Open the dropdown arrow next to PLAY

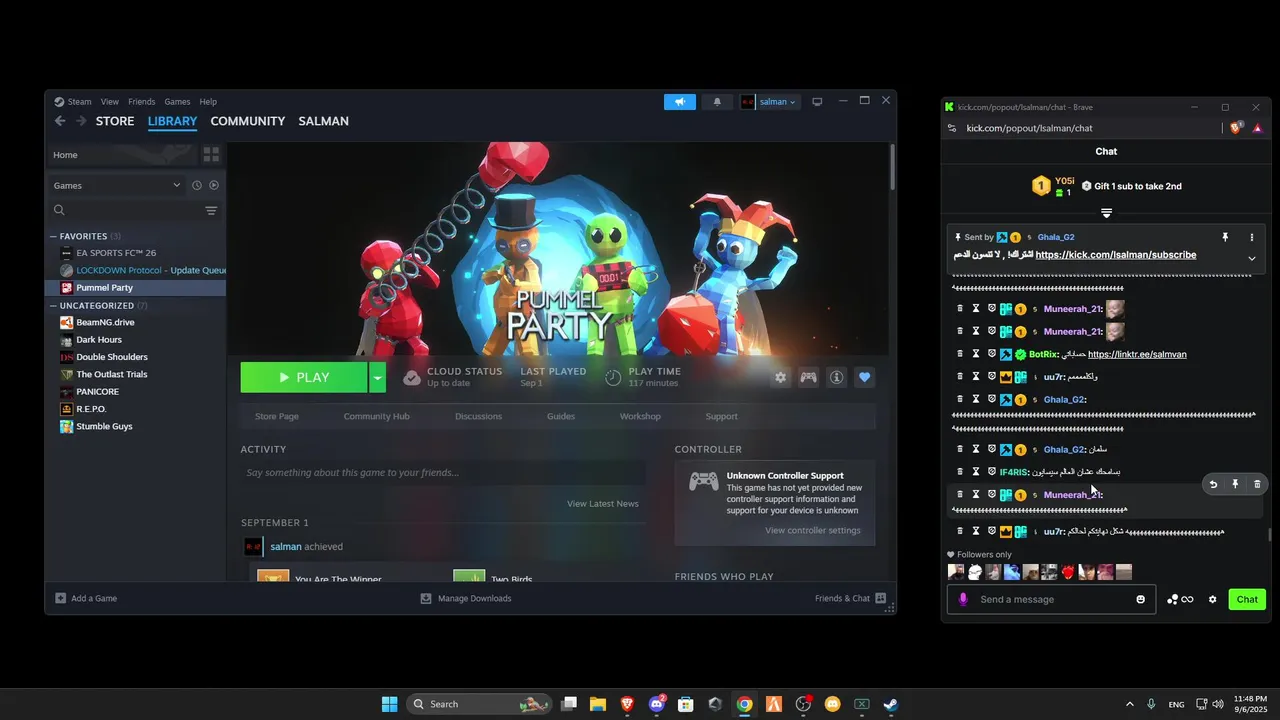tap(377, 377)
